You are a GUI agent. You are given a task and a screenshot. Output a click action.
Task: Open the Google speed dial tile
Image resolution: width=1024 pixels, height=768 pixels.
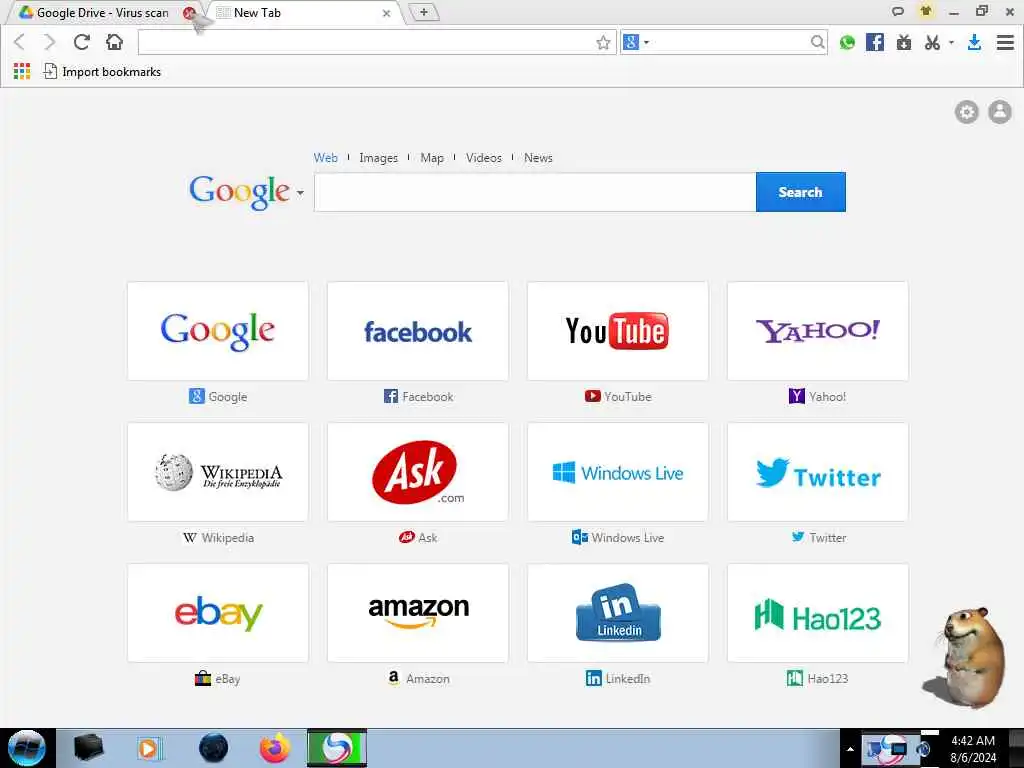218,331
